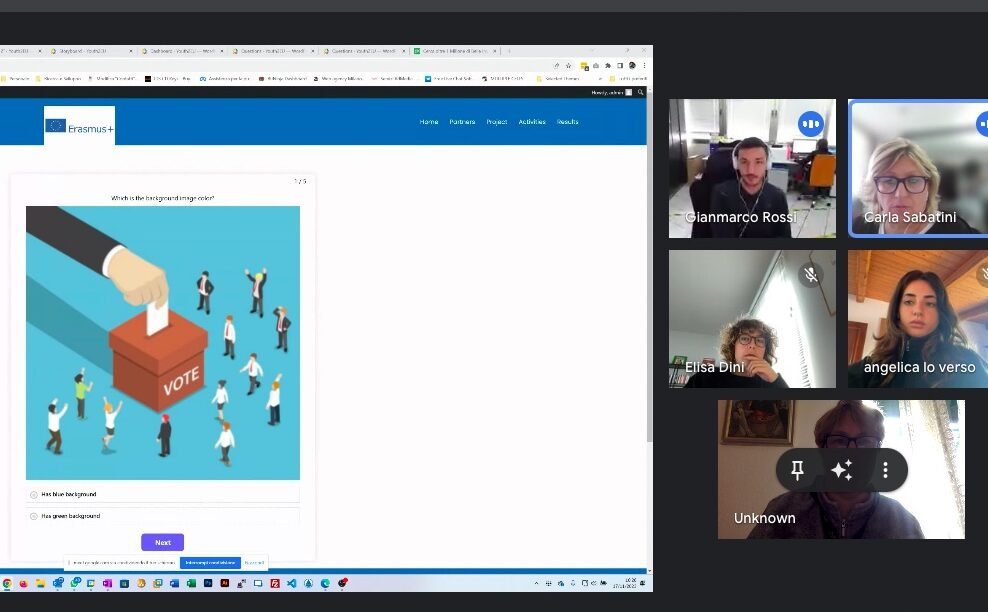
Task: Click the VOTE ballot box quiz image
Action: pyautogui.click(x=163, y=343)
